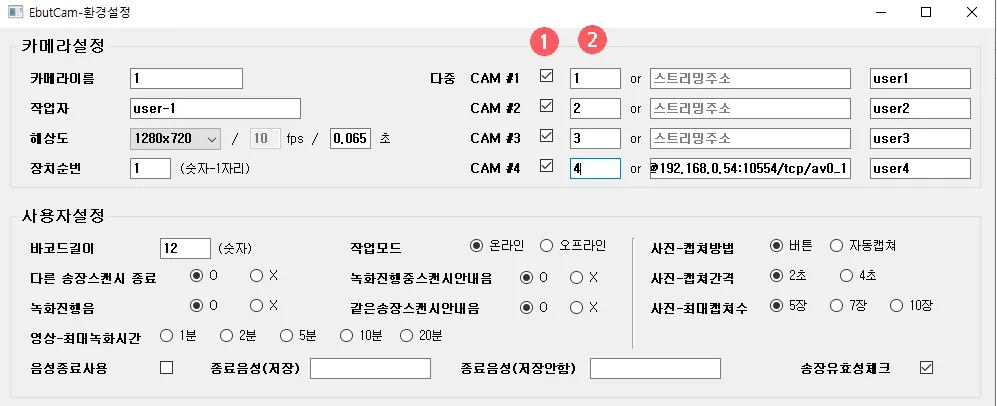Click the CAM #2 streaming address field

point(750,108)
